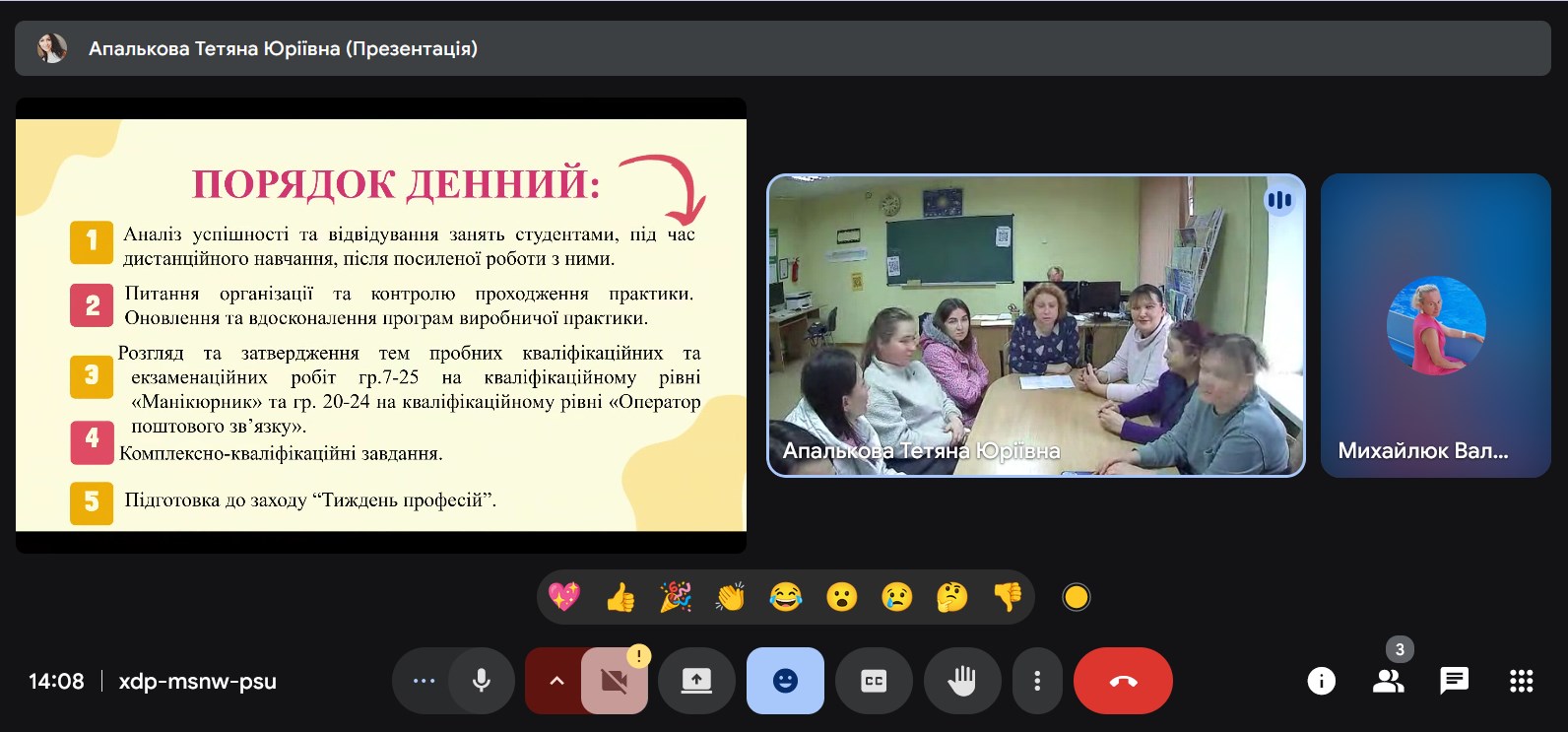Send the party popper reaction
Viewport: 1568px width, 732px height.
pyautogui.click(x=675, y=597)
